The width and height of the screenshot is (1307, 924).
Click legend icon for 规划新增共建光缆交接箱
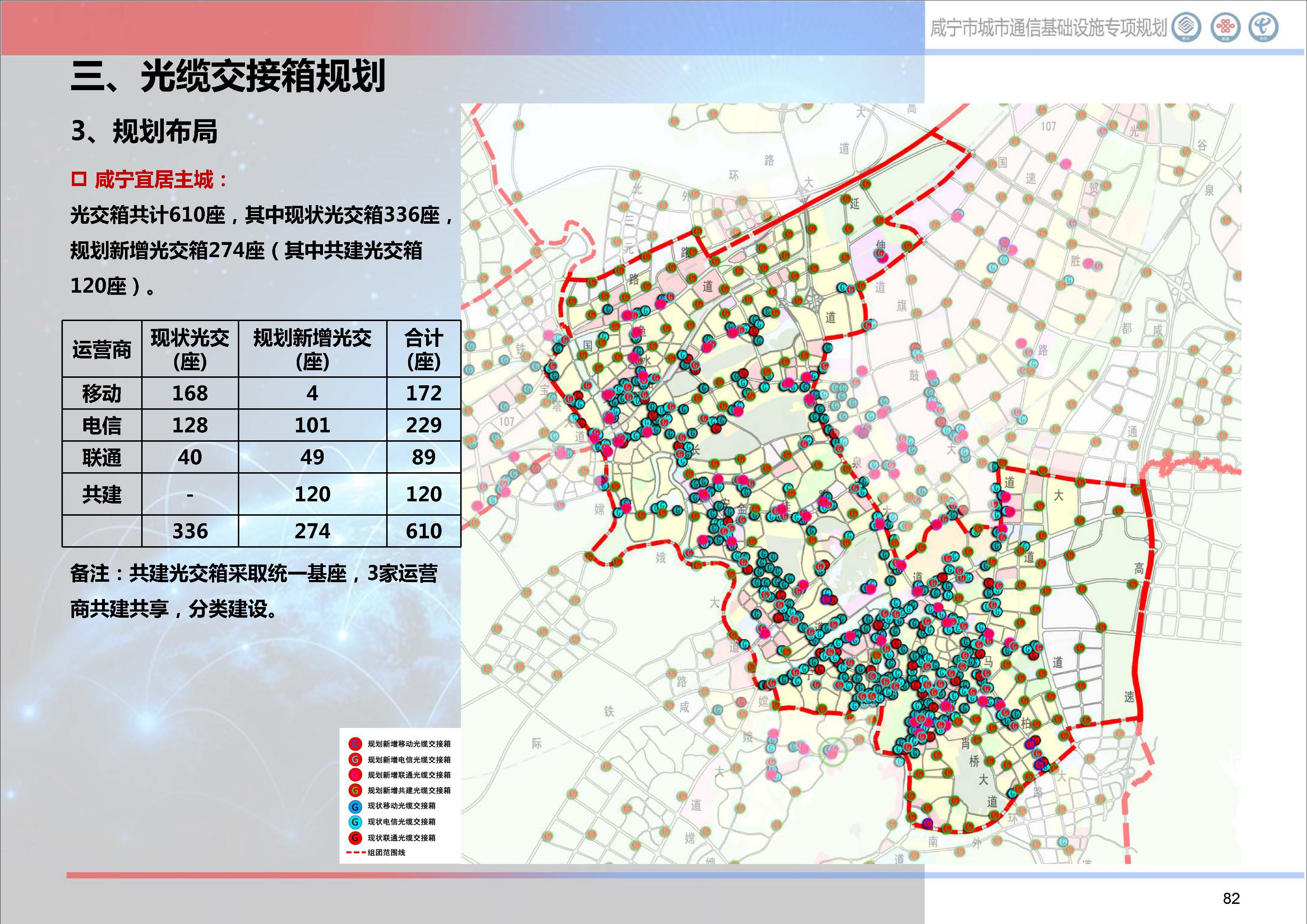355,790
